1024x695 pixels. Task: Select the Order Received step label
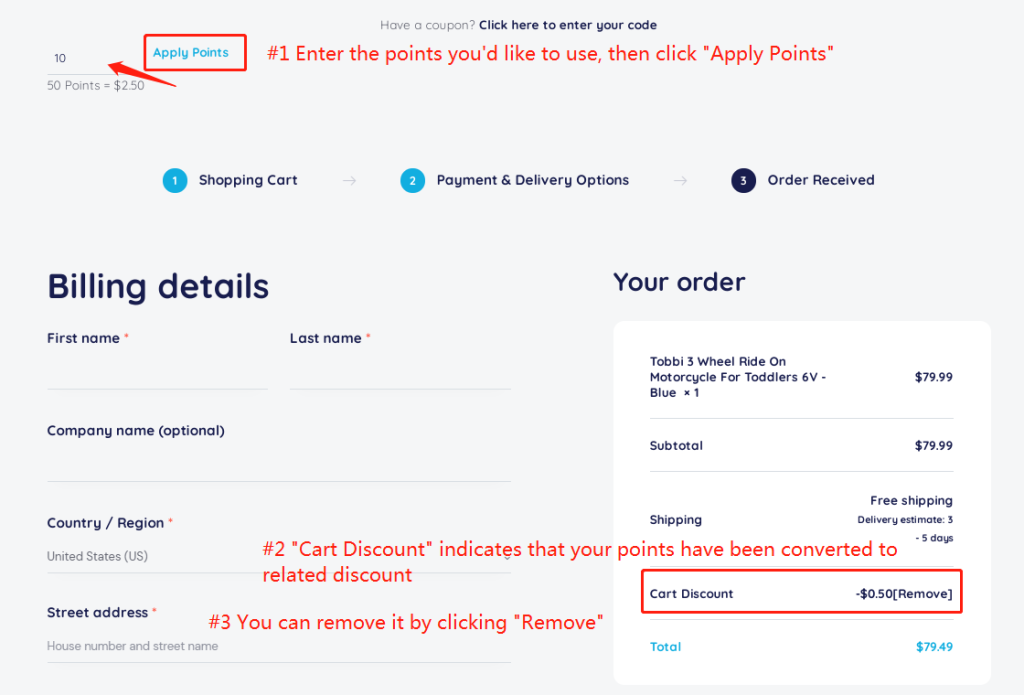pyautogui.click(x=820, y=180)
